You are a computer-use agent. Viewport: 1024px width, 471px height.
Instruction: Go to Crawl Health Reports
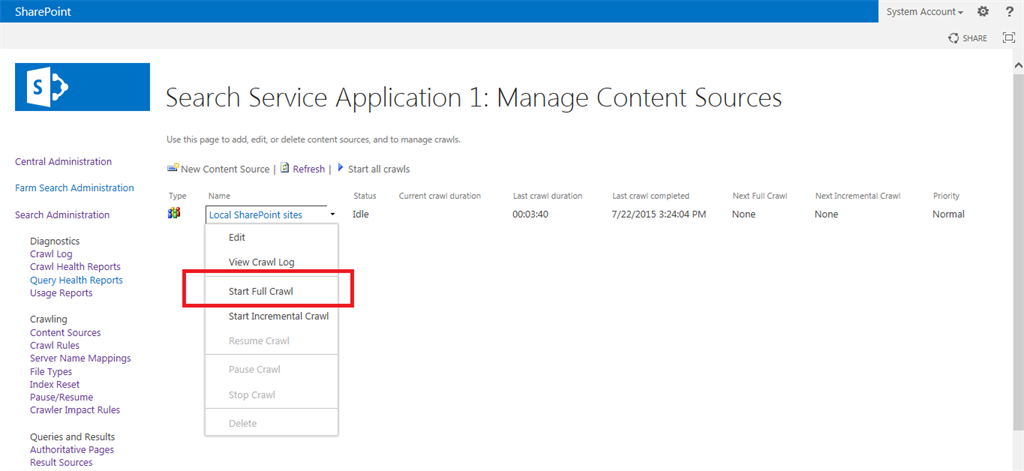coord(75,267)
